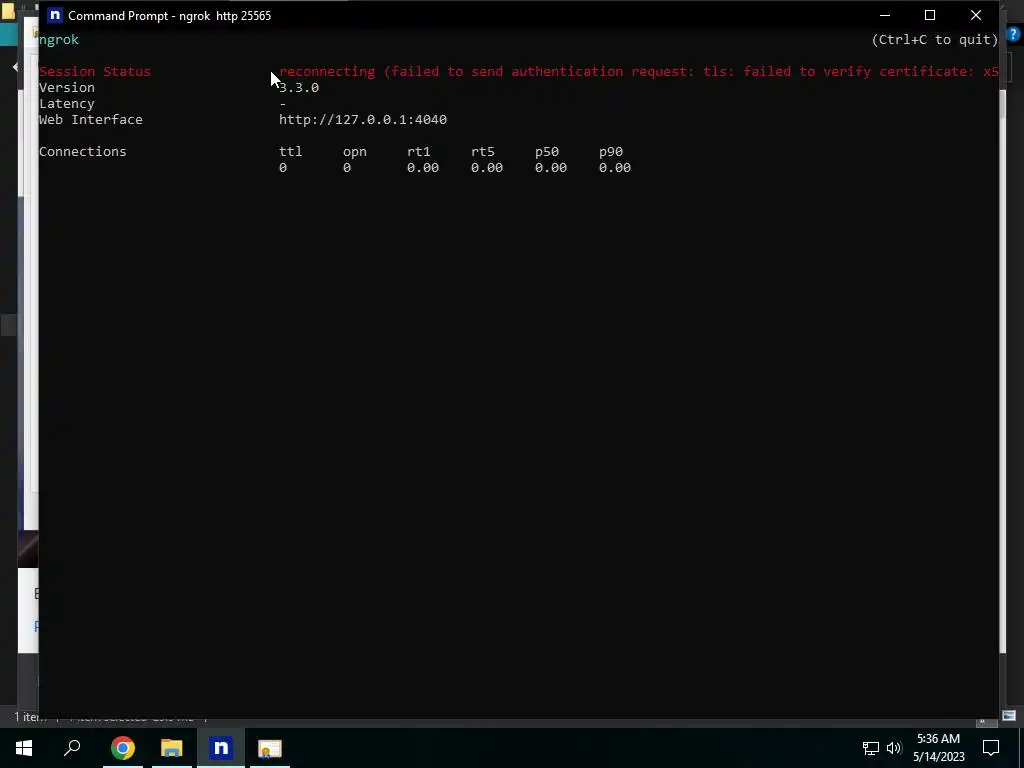Click the p90 column header
This screenshot has width=1024, height=768.
pyautogui.click(x=611, y=152)
